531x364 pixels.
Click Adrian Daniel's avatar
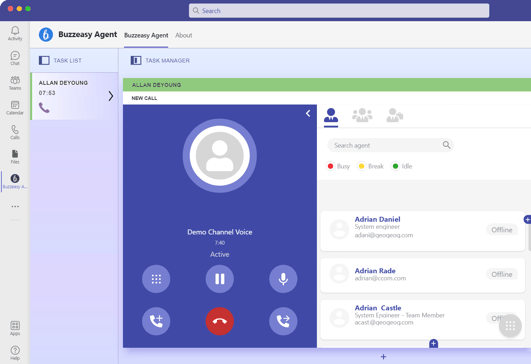339,229
